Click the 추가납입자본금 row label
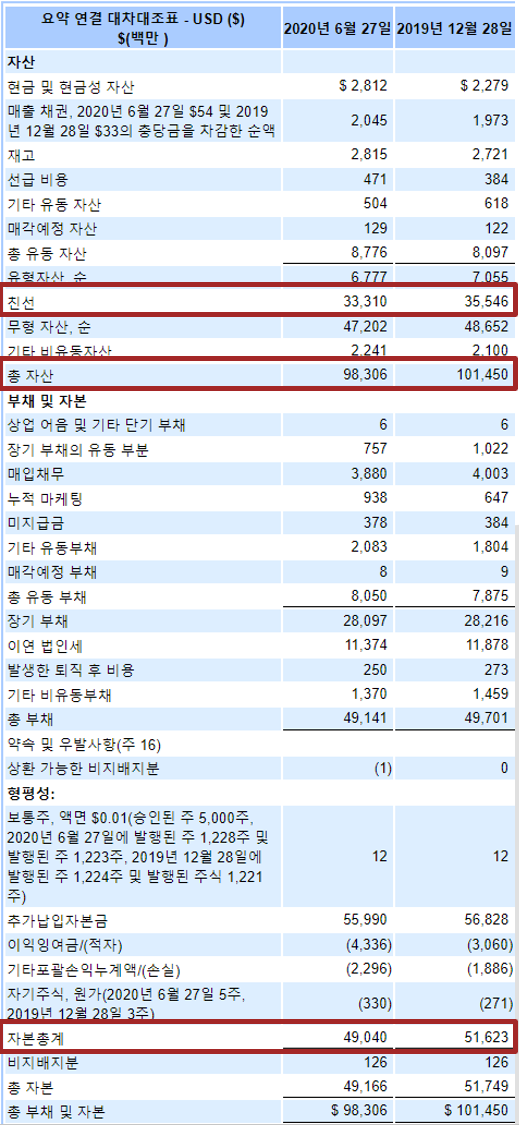This screenshot has width=519, height=1125. pos(57,920)
